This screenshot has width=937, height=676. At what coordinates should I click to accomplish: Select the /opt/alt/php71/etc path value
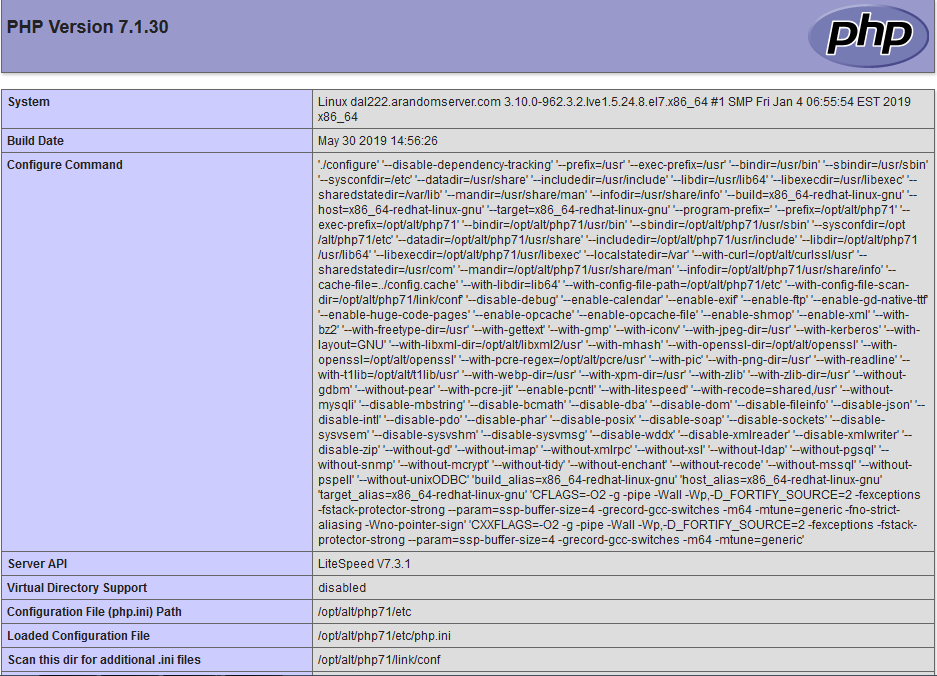[x=365, y=611]
